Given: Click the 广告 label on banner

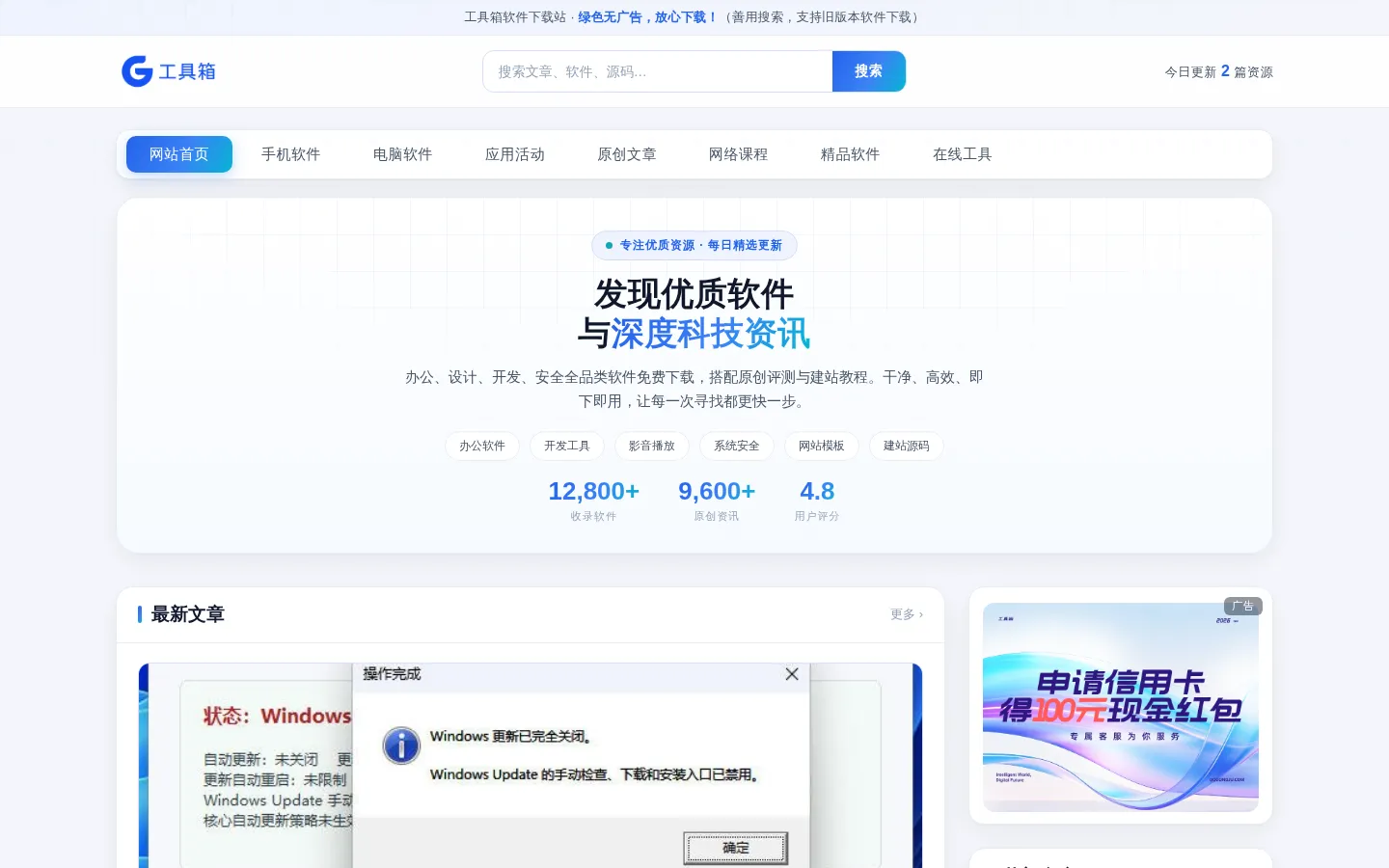Looking at the screenshot, I should tap(1243, 607).
